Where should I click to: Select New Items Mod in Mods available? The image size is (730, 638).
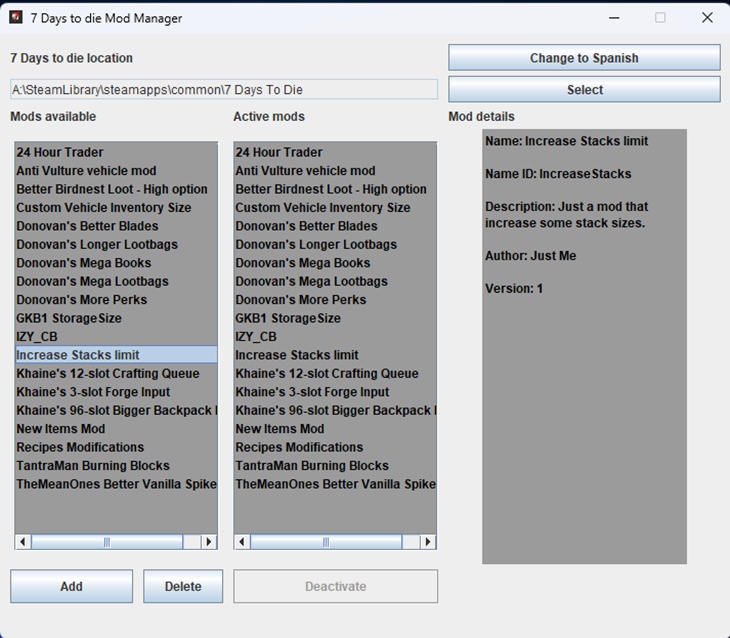tap(116, 428)
